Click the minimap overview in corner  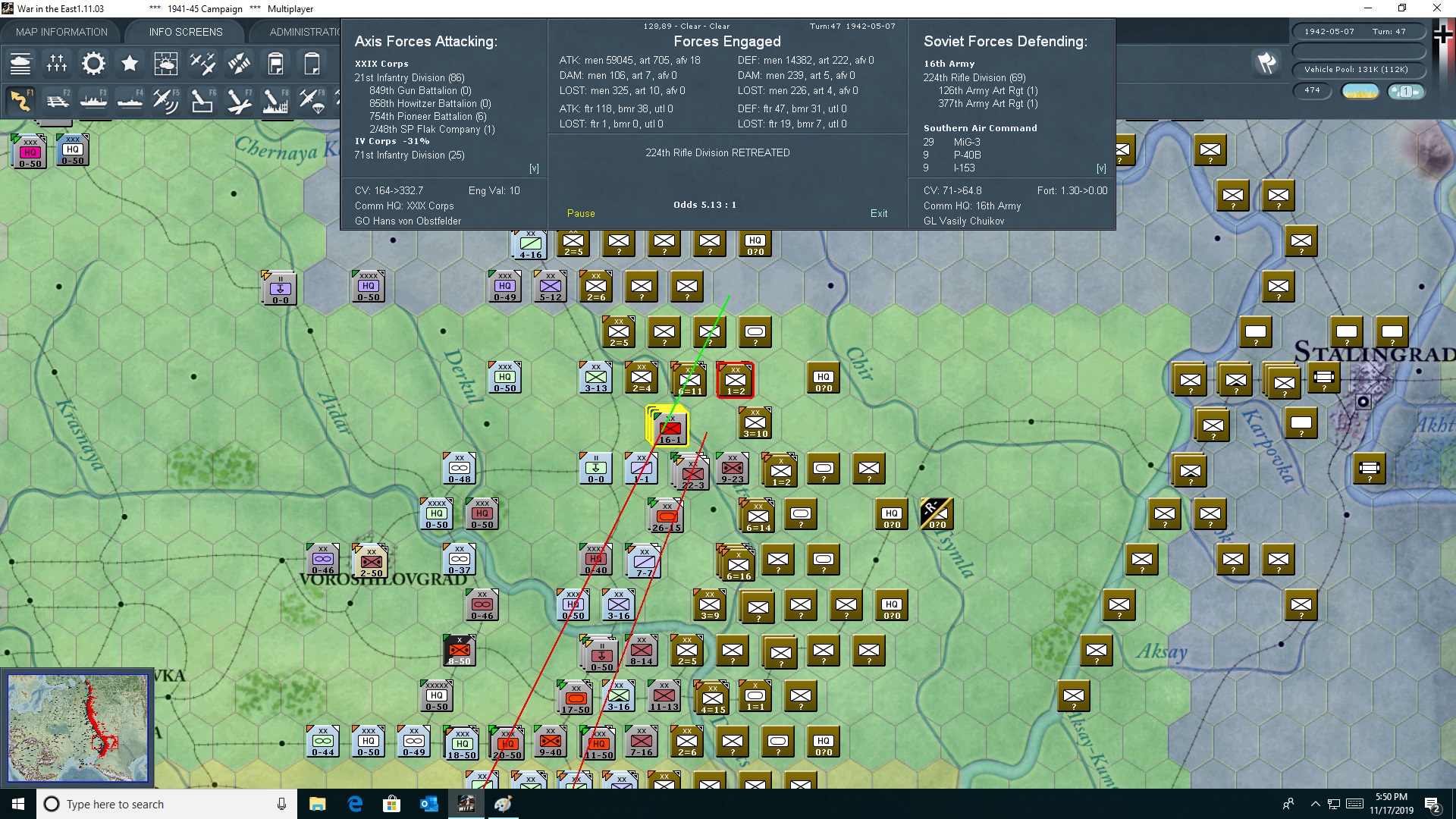click(77, 728)
